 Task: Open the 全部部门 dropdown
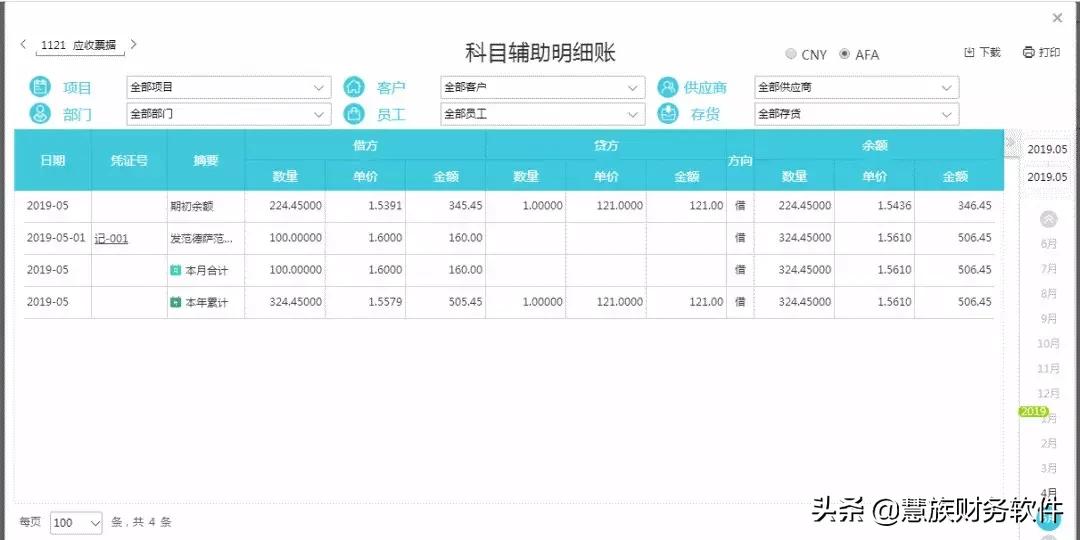229,114
